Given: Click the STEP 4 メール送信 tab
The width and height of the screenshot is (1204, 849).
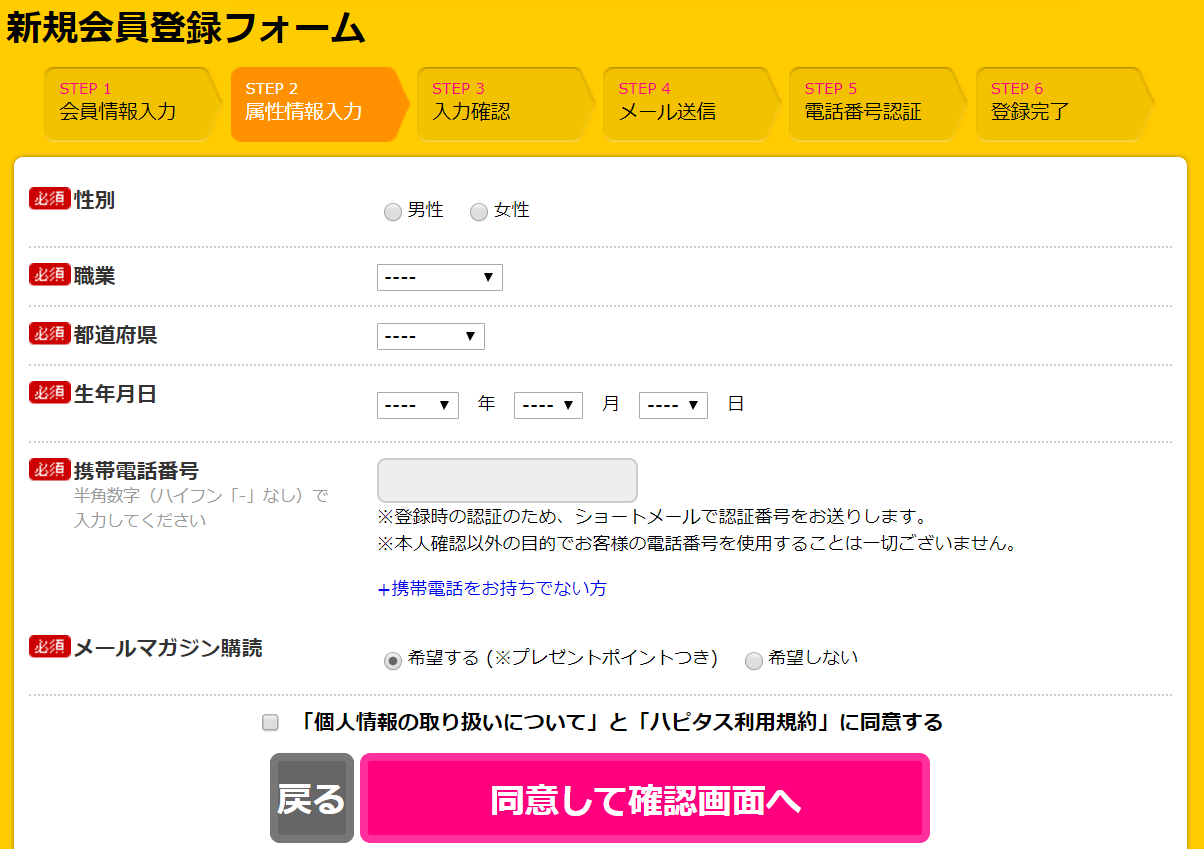Looking at the screenshot, I should (x=691, y=105).
